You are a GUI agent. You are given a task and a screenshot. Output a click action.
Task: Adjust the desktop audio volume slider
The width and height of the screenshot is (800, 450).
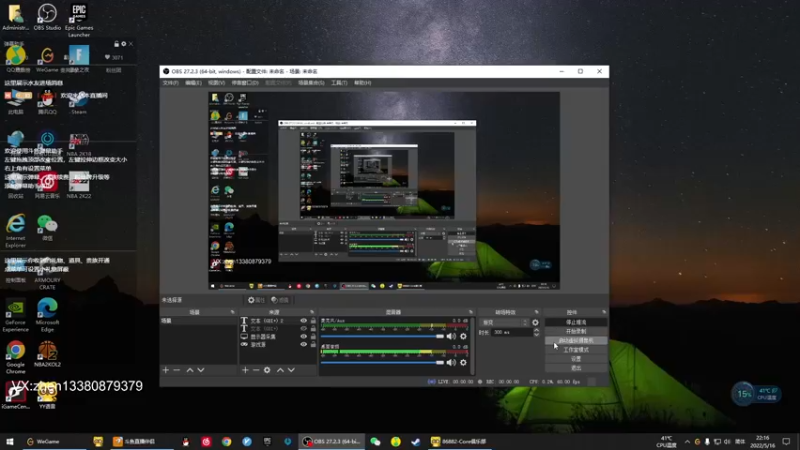pyautogui.click(x=382, y=362)
